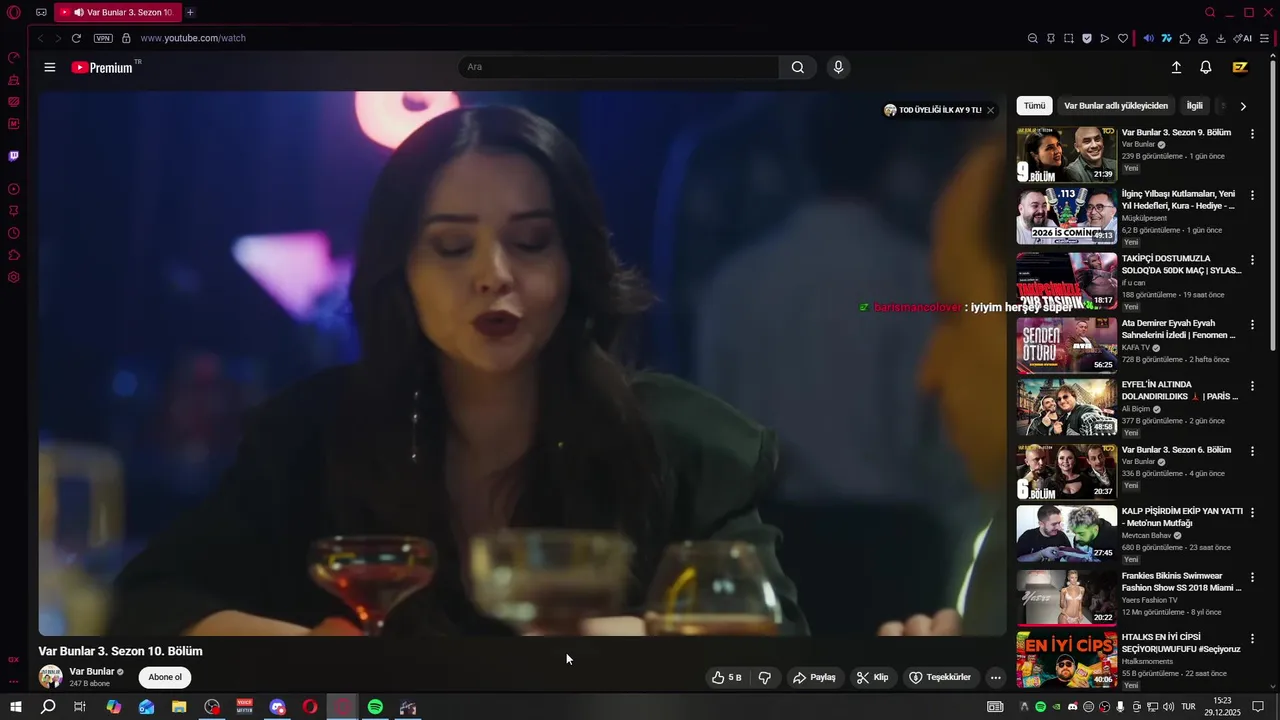Select Var Bunlar adlı yükleyiciden chip
1280x720 pixels.
[x=1116, y=105]
